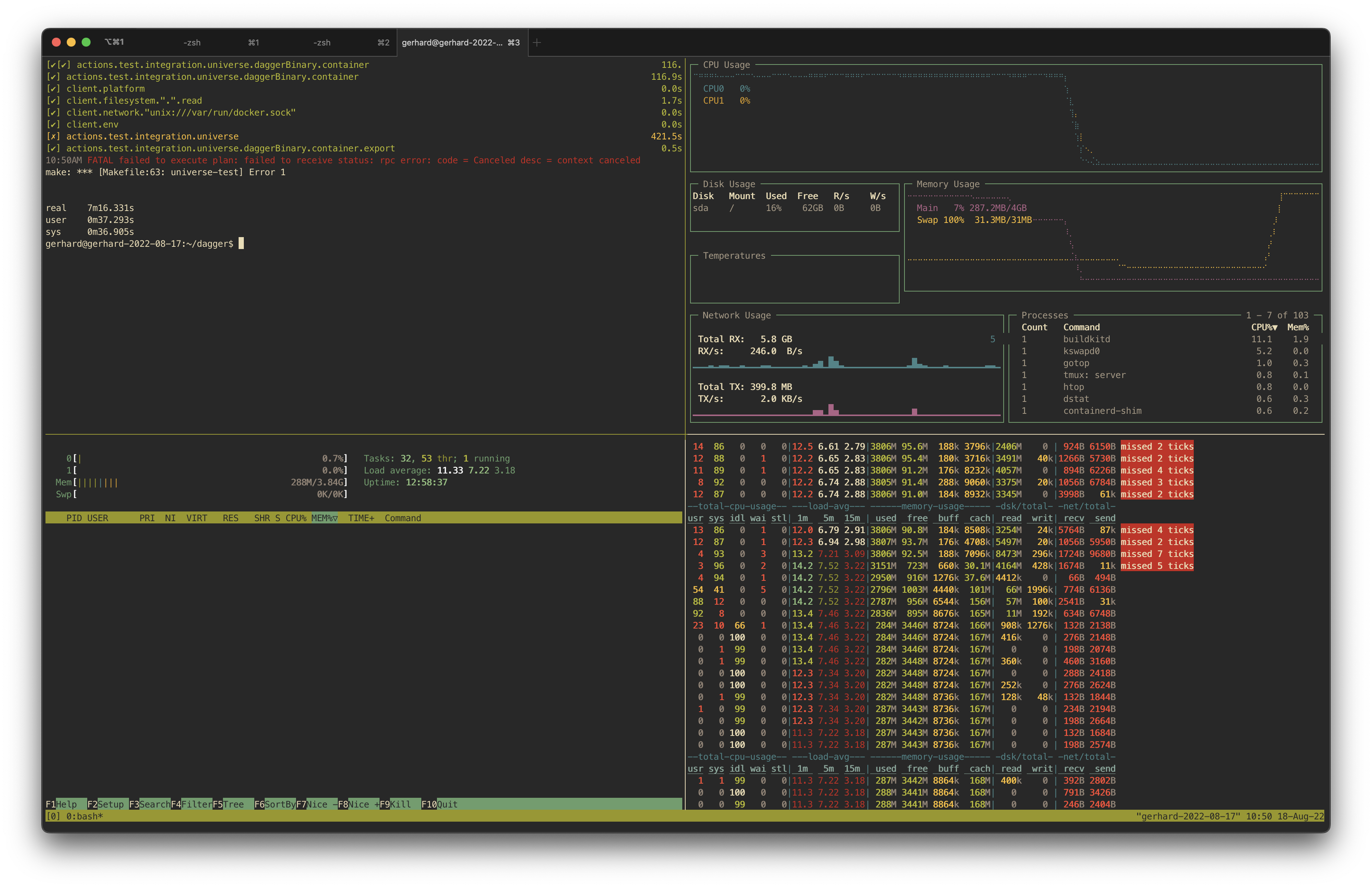Click the red close window button
Screen dimensions: 1372x888
click(x=56, y=42)
